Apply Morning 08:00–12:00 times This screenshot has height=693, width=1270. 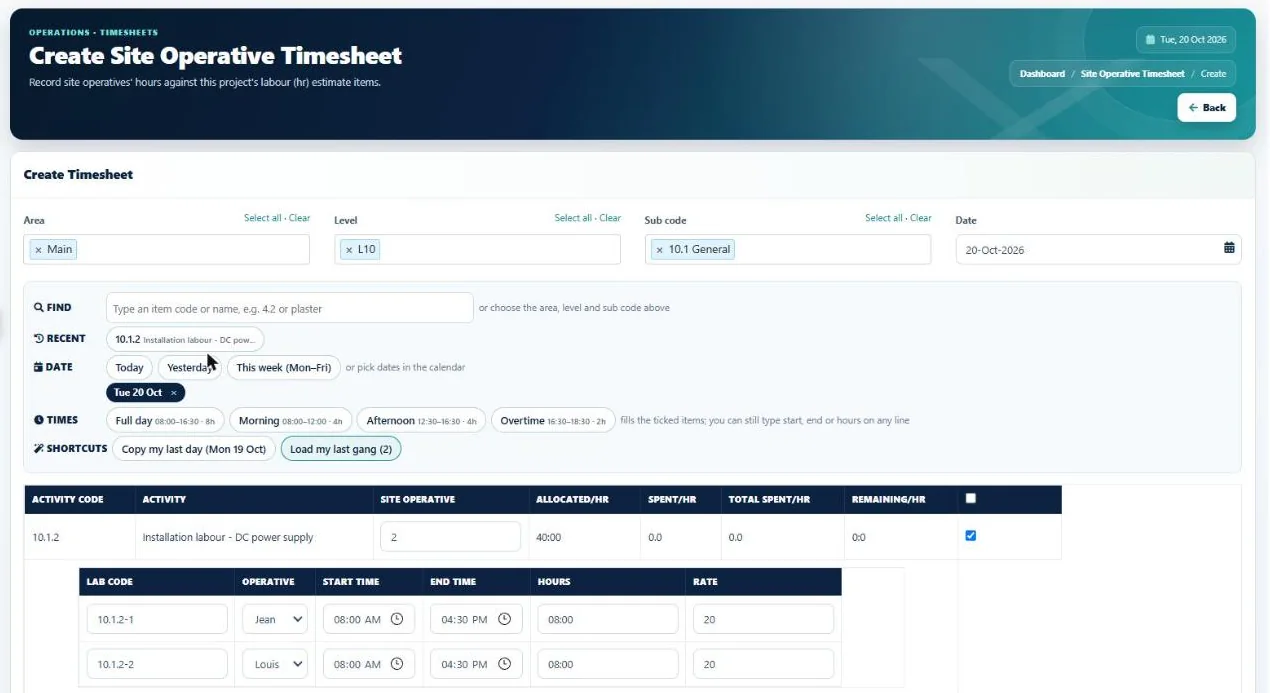pos(291,421)
